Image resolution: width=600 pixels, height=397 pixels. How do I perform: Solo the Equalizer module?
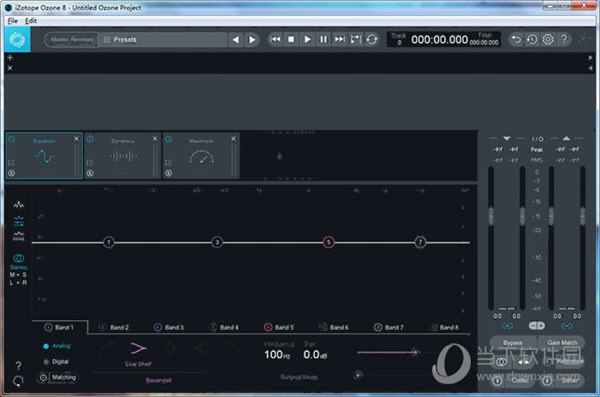click(11, 173)
